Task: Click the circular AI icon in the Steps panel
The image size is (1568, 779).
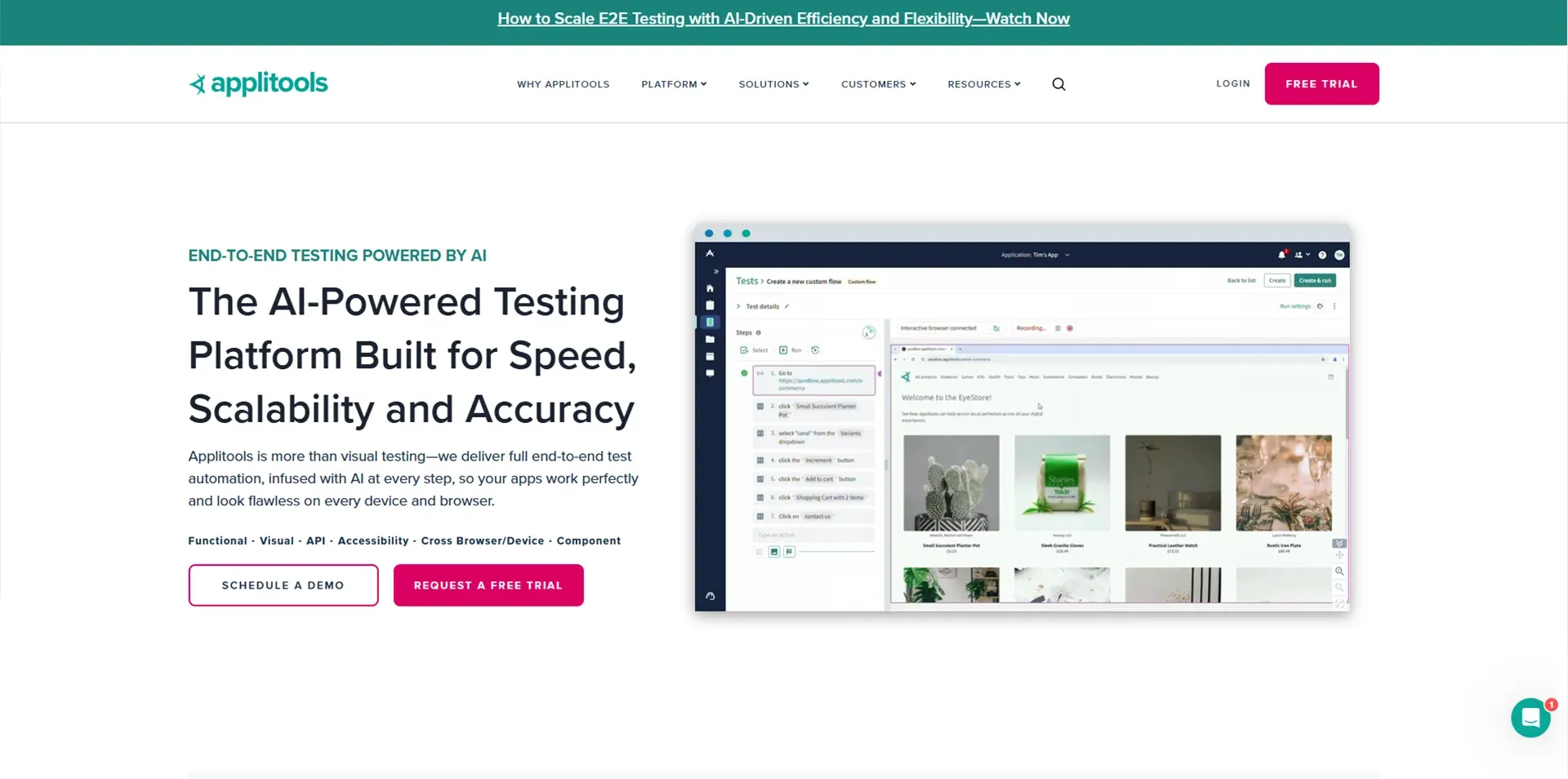Action: tap(869, 332)
